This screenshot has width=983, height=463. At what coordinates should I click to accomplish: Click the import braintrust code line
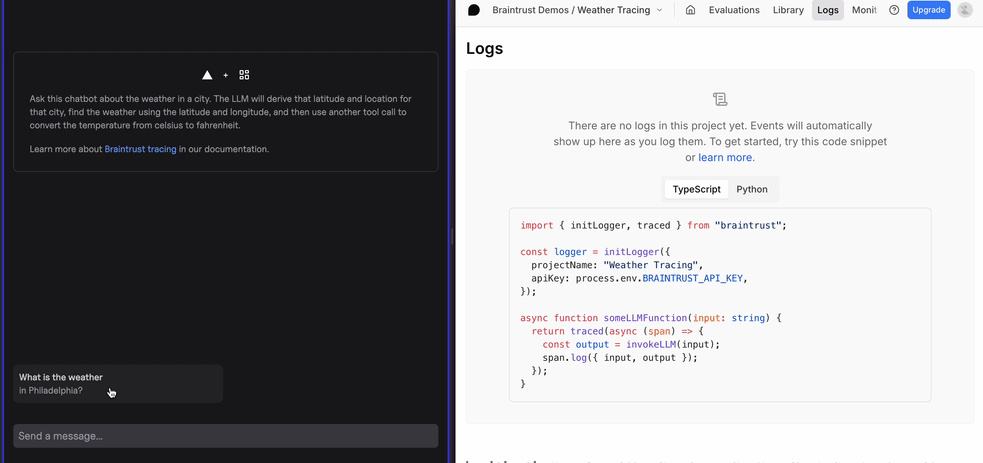pyautogui.click(x=653, y=225)
